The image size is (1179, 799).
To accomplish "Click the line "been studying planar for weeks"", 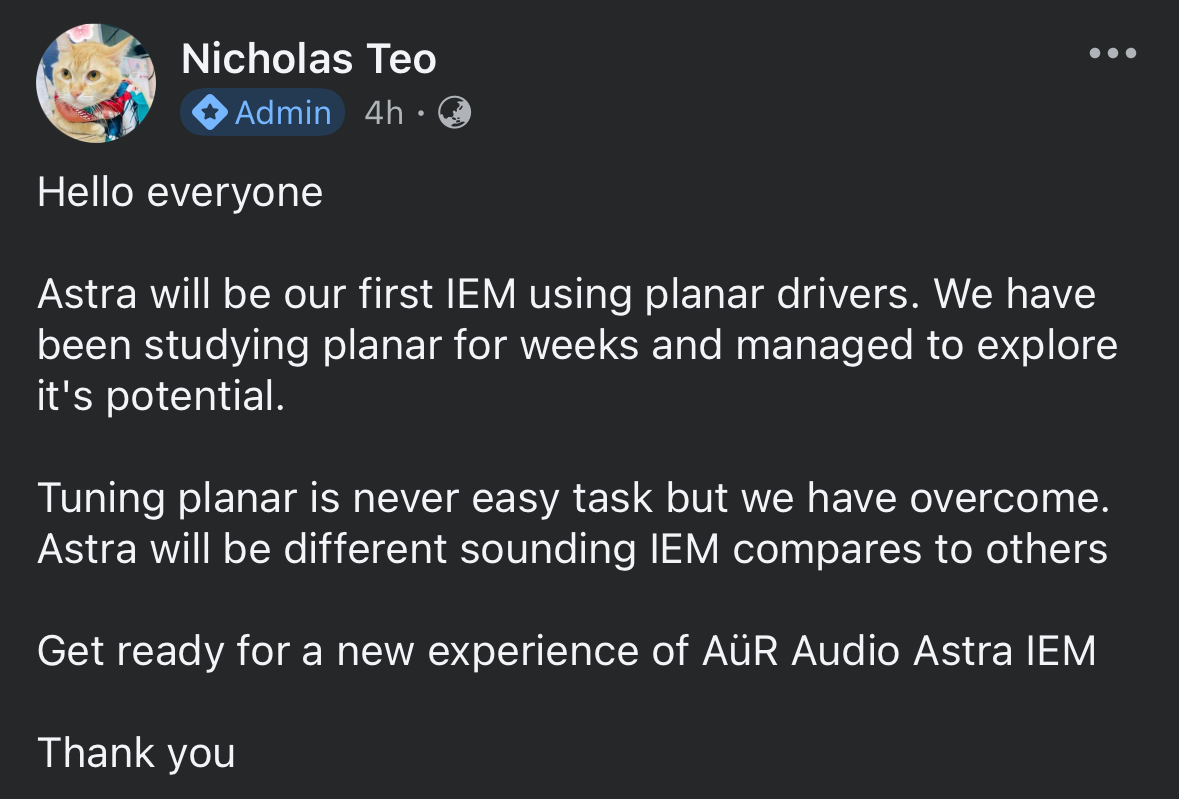I will (577, 346).
